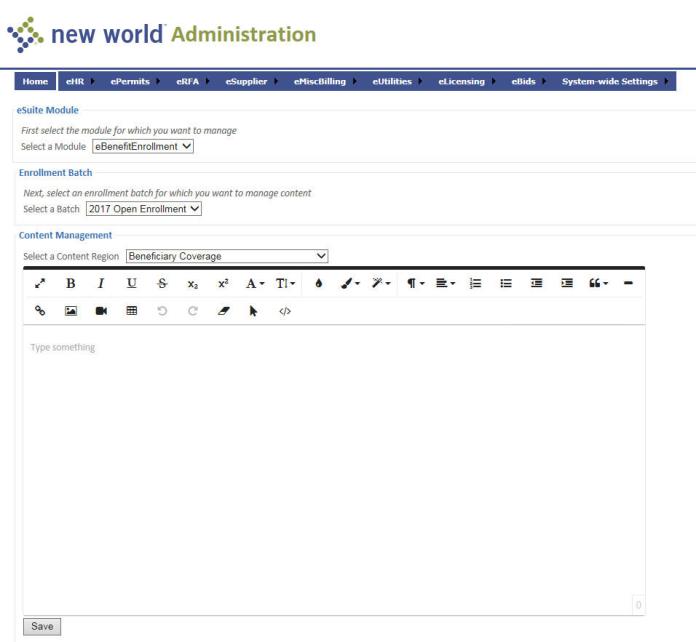Image resolution: width=696 pixels, height=642 pixels.
Task: Toggle the superscript button
Action: click(x=221, y=284)
